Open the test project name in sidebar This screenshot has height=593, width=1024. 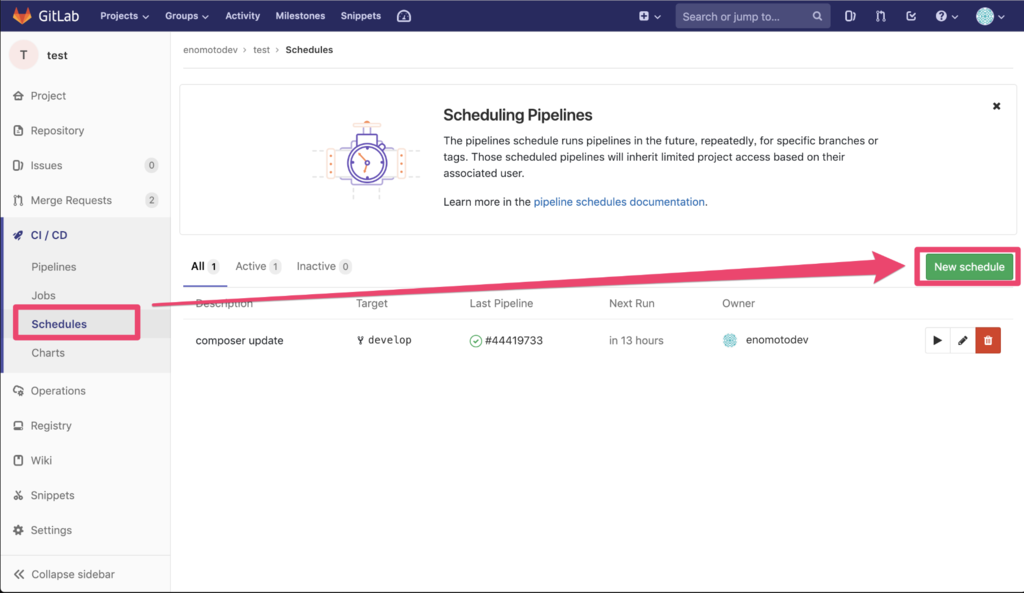pos(57,56)
